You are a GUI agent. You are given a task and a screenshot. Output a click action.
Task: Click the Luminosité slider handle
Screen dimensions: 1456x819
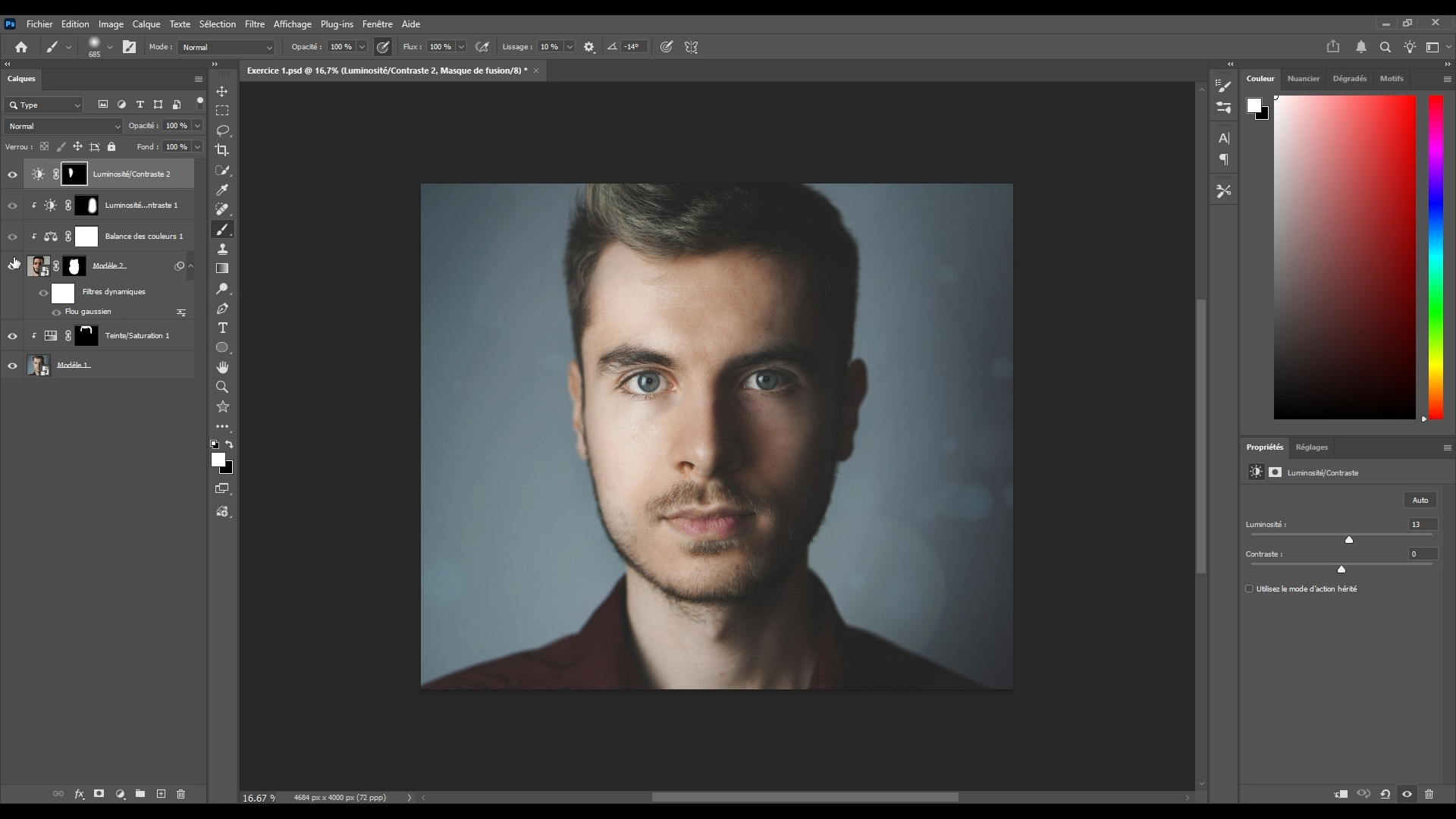(x=1348, y=539)
